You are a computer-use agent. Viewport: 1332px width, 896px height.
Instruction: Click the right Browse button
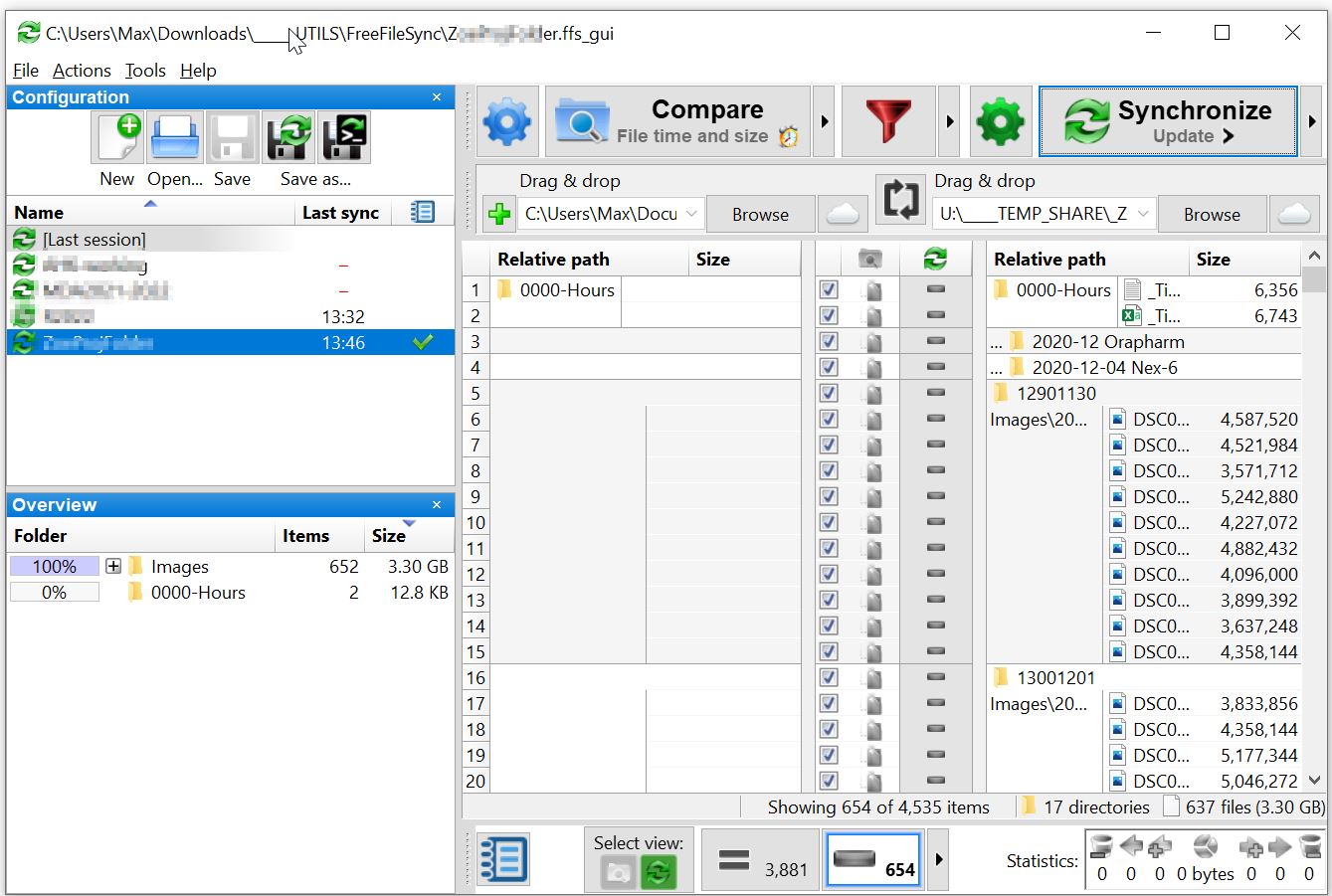1211,214
